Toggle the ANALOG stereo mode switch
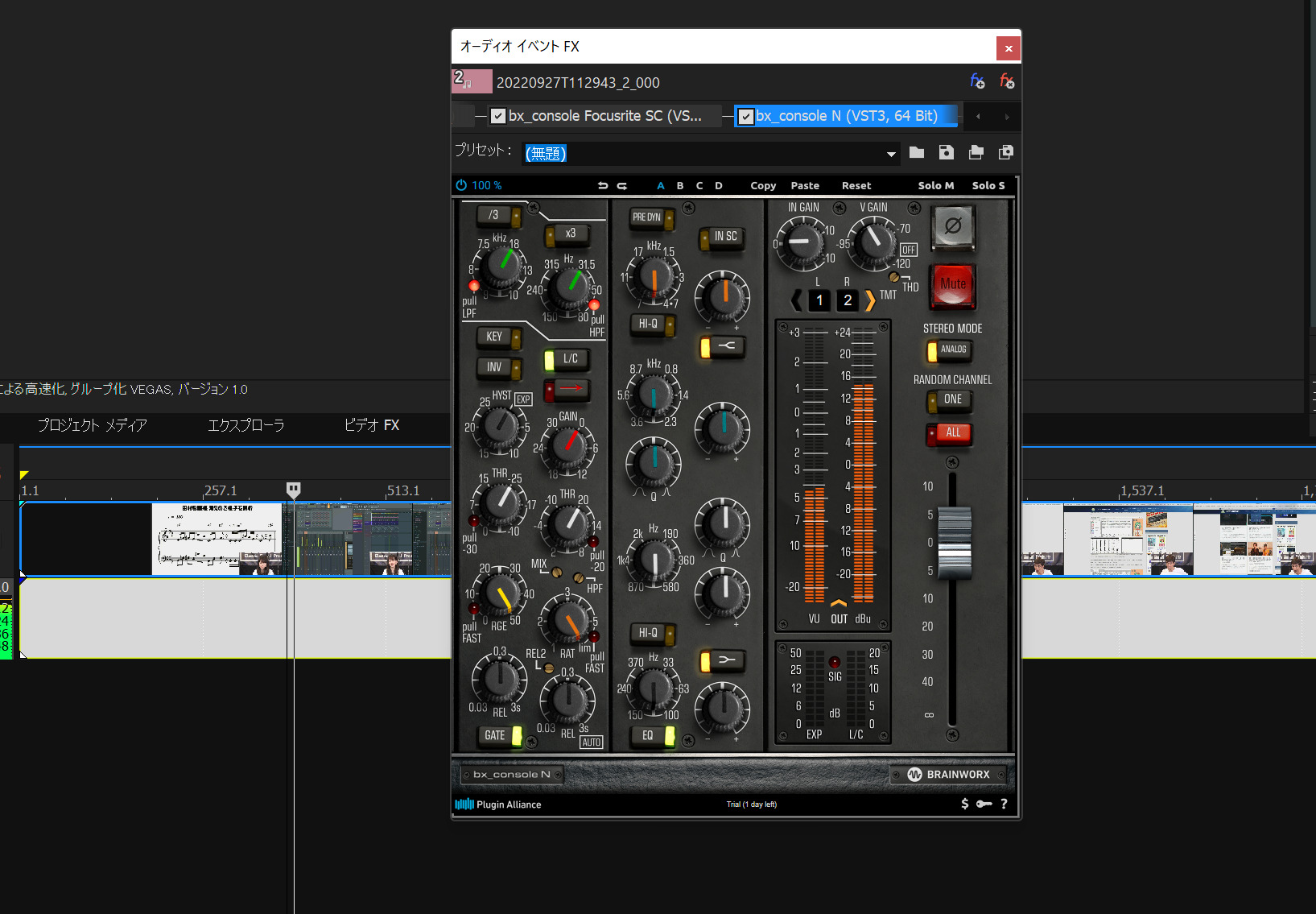Image resolution: width=1316 pixels, height=914 pixels. pyautogui.click(x=949, y=350)
